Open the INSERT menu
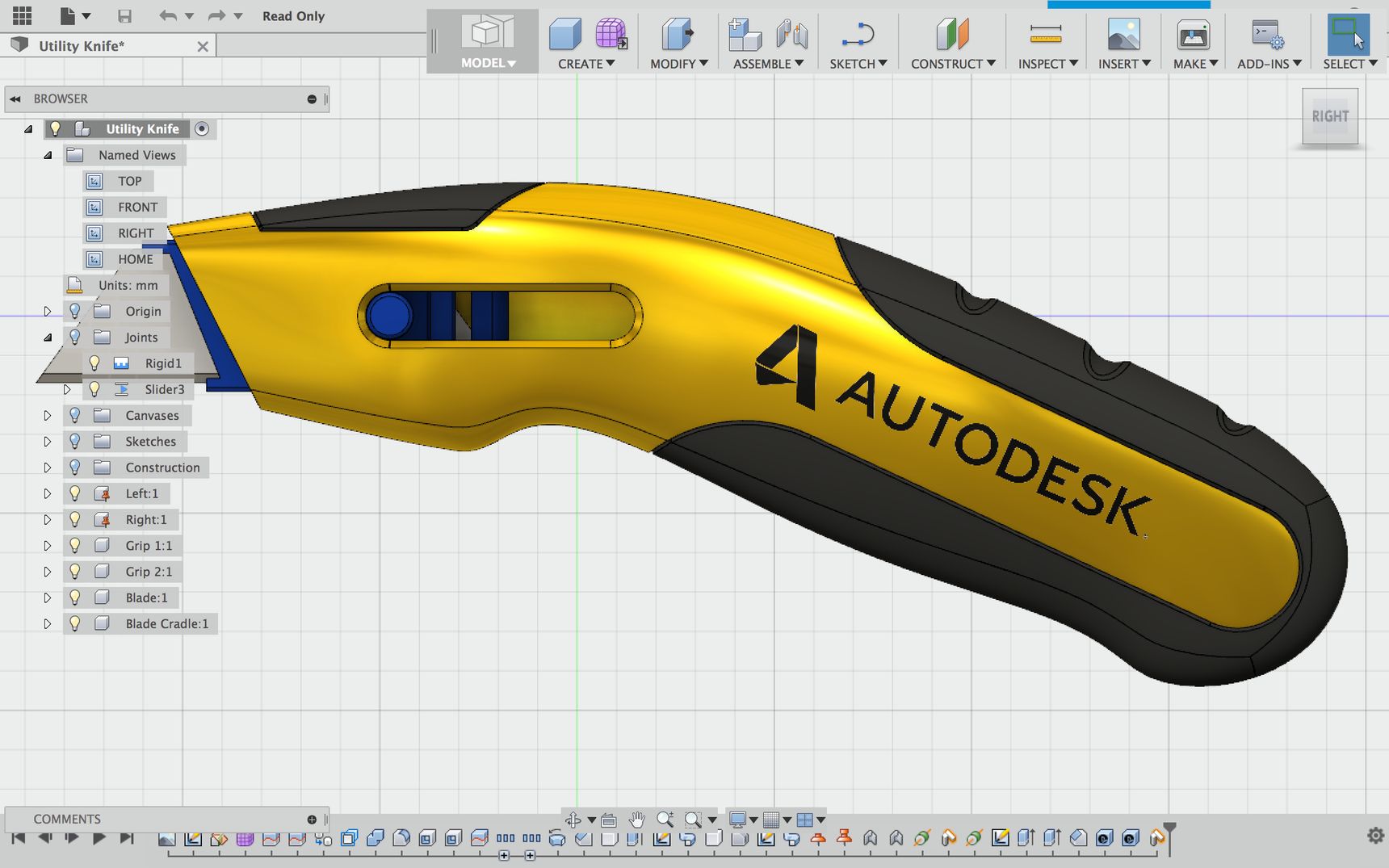The width and height of the screenshot is (1389, 868). (1124, 64)
